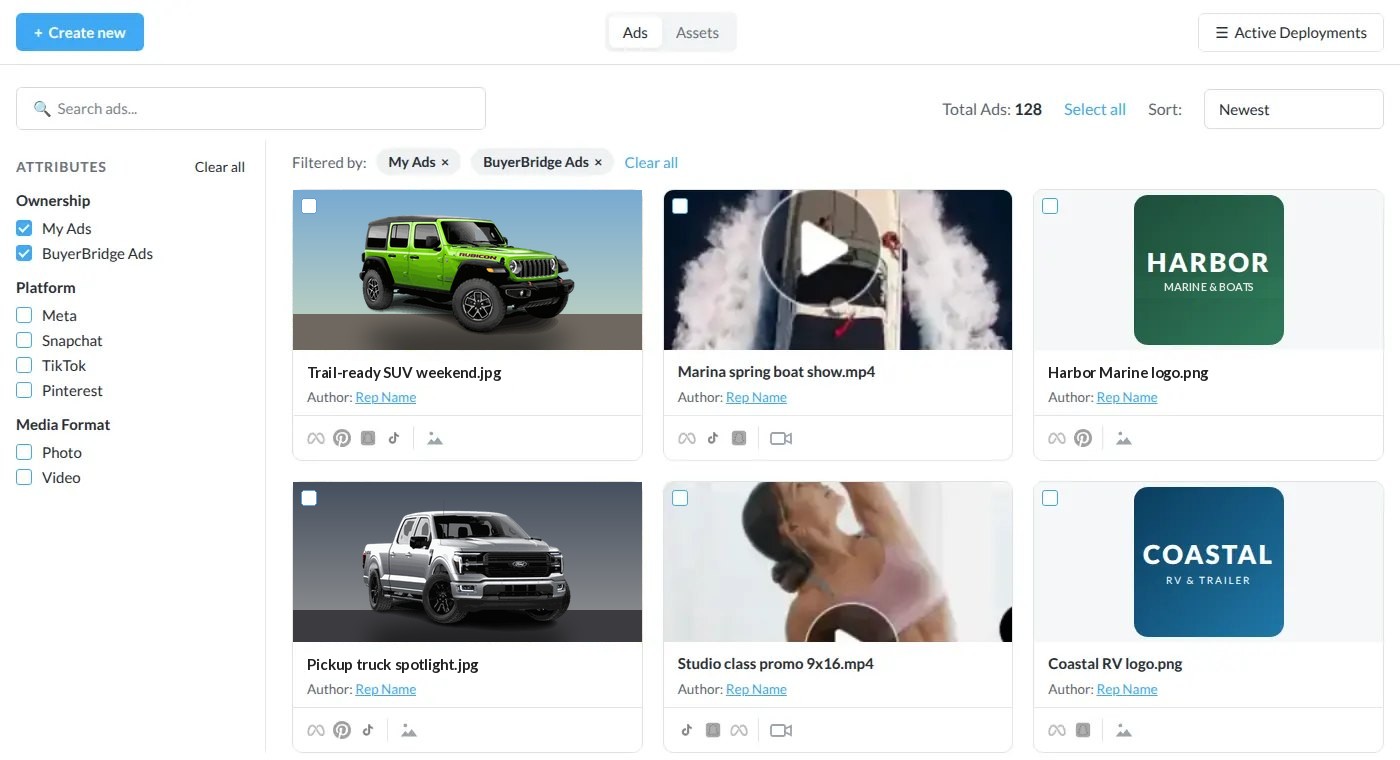
Task: Click the photo format icon on Trail-ready SUV card
Action: click(x=435, y=438)
